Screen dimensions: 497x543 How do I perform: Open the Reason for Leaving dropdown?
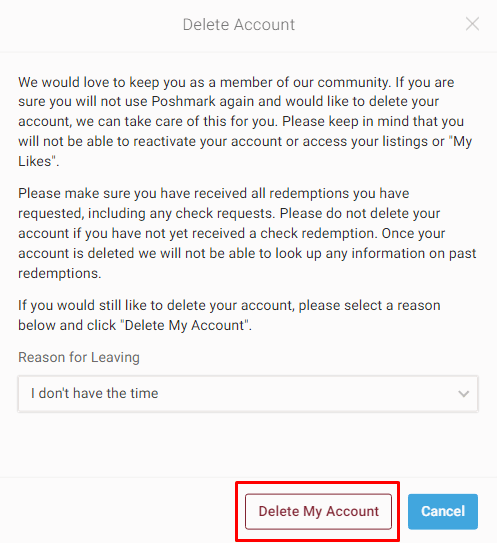248,394
